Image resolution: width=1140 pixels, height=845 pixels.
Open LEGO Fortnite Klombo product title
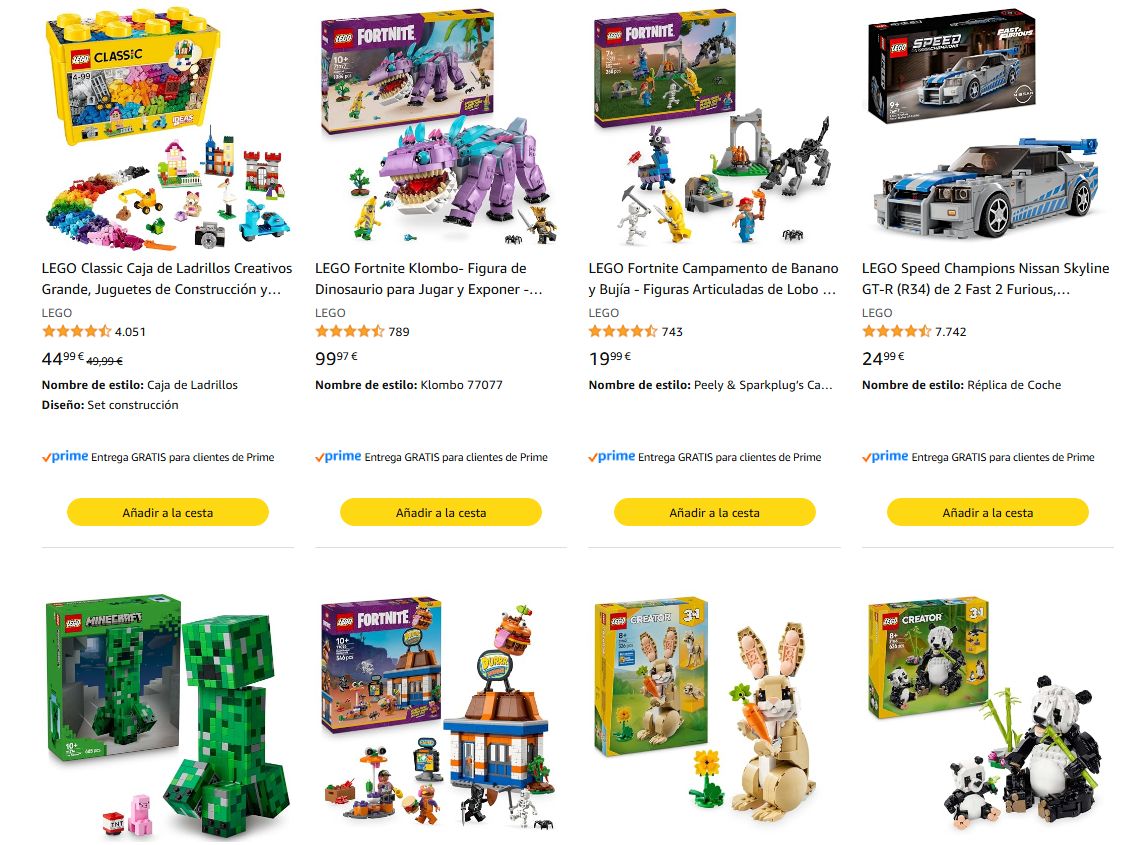[x=429, y=279]
